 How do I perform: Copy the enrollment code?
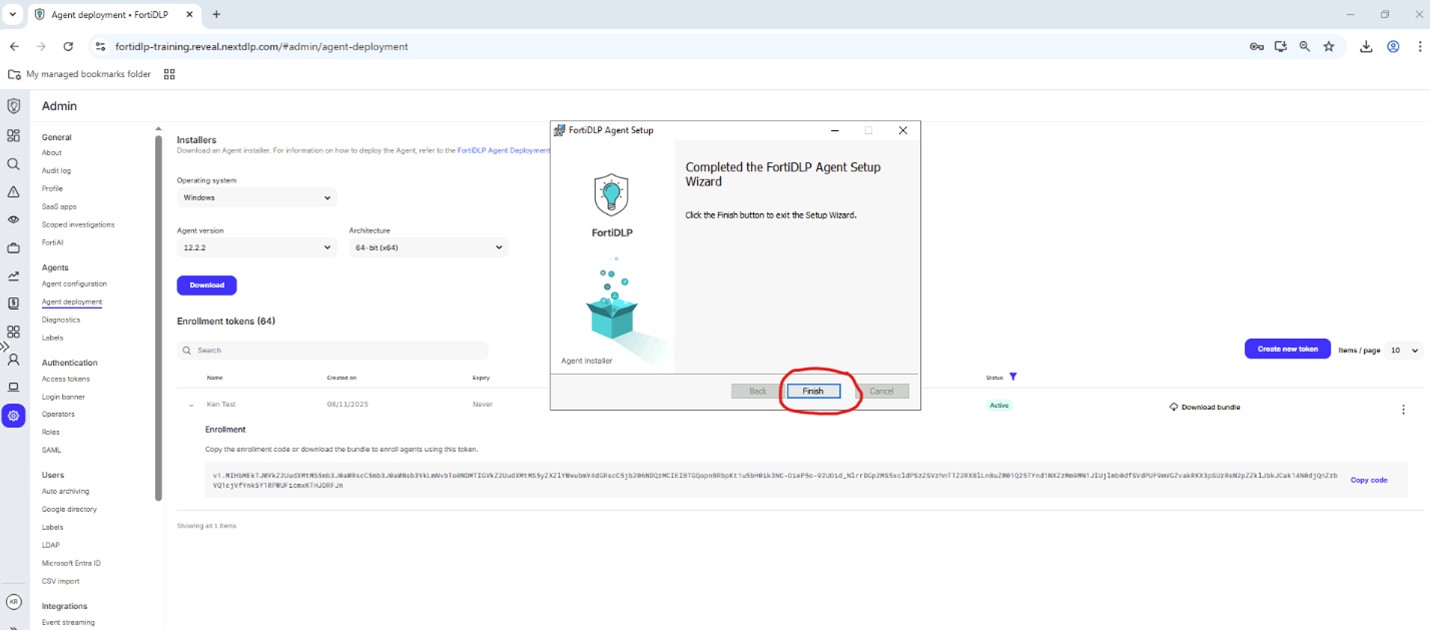pos(1369,480)
